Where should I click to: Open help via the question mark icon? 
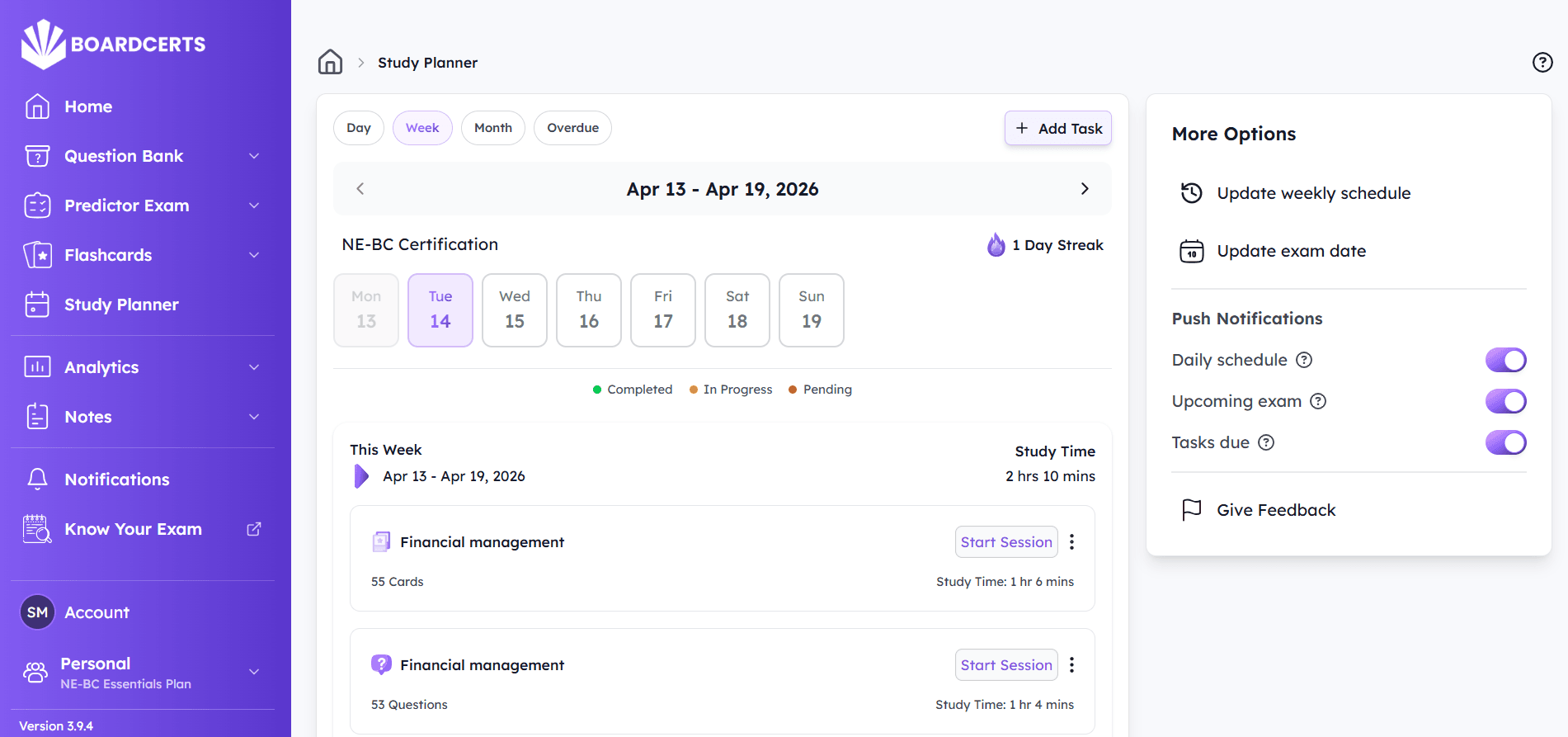pyautogui.click(x=1542, y=63)
